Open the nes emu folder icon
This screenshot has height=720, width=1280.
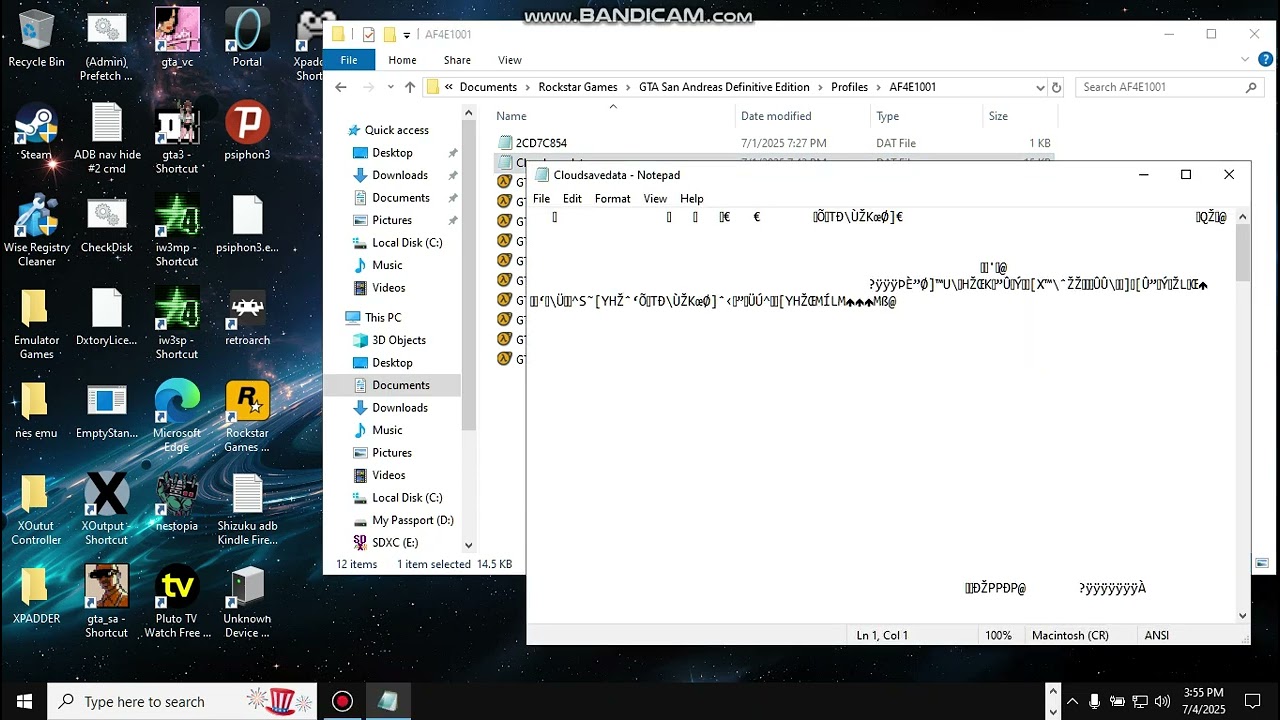click(x=36, y=410)
